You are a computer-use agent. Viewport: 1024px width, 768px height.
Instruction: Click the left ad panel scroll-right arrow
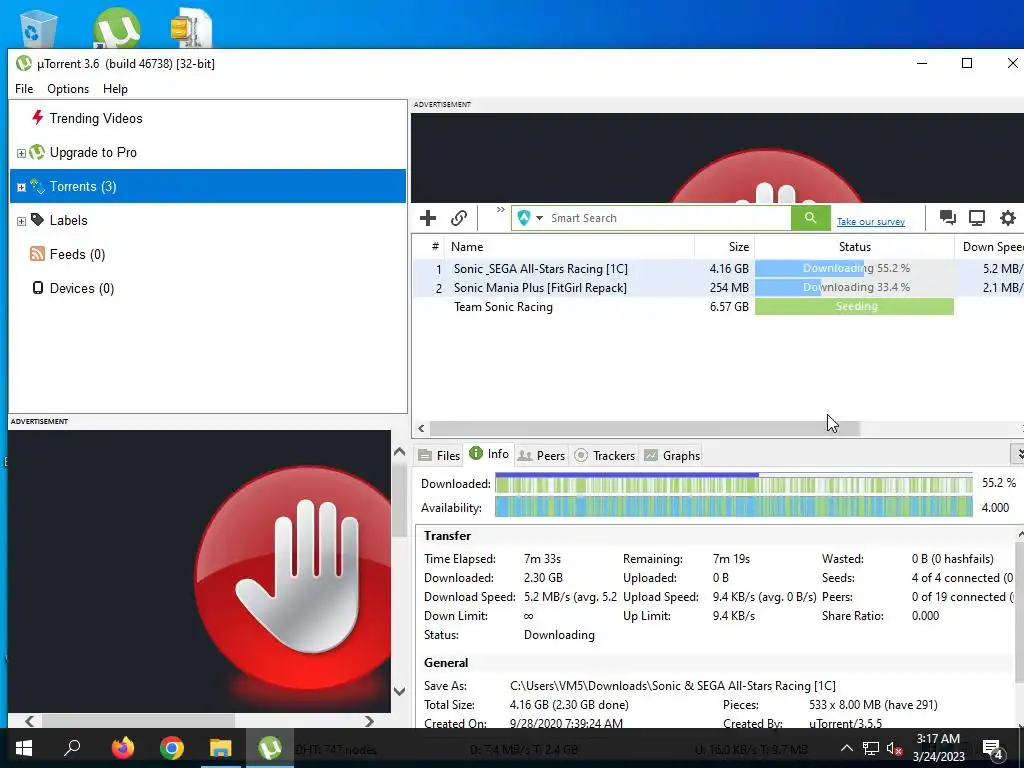[369, 721]
